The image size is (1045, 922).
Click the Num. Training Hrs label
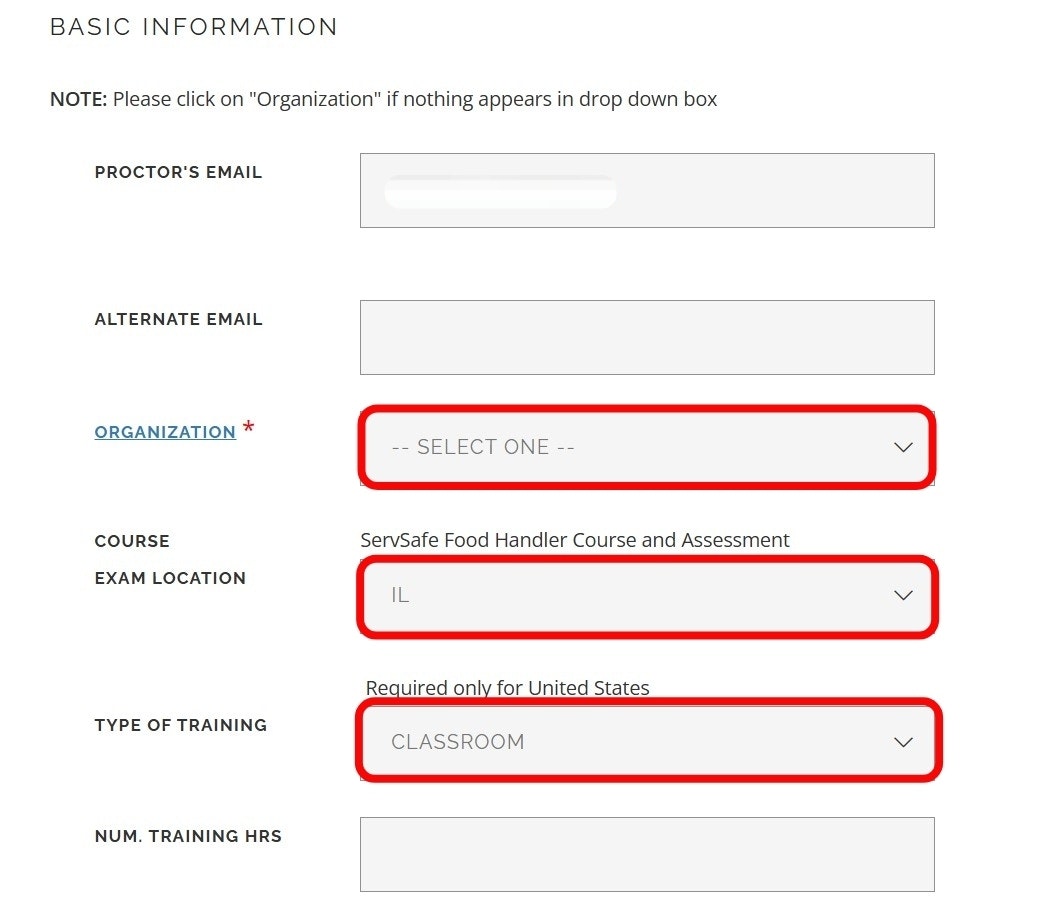tap(188, 836)
